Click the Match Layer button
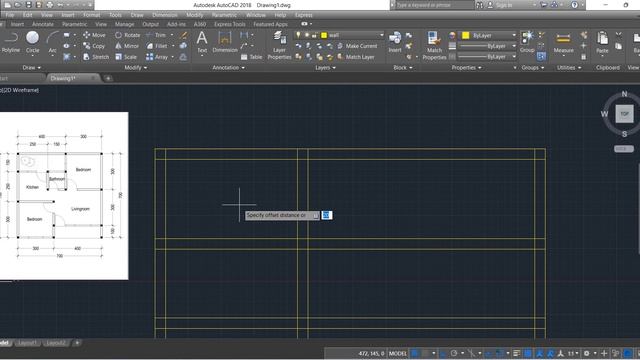This screenshot has height=360, width=640. [355, 57]
